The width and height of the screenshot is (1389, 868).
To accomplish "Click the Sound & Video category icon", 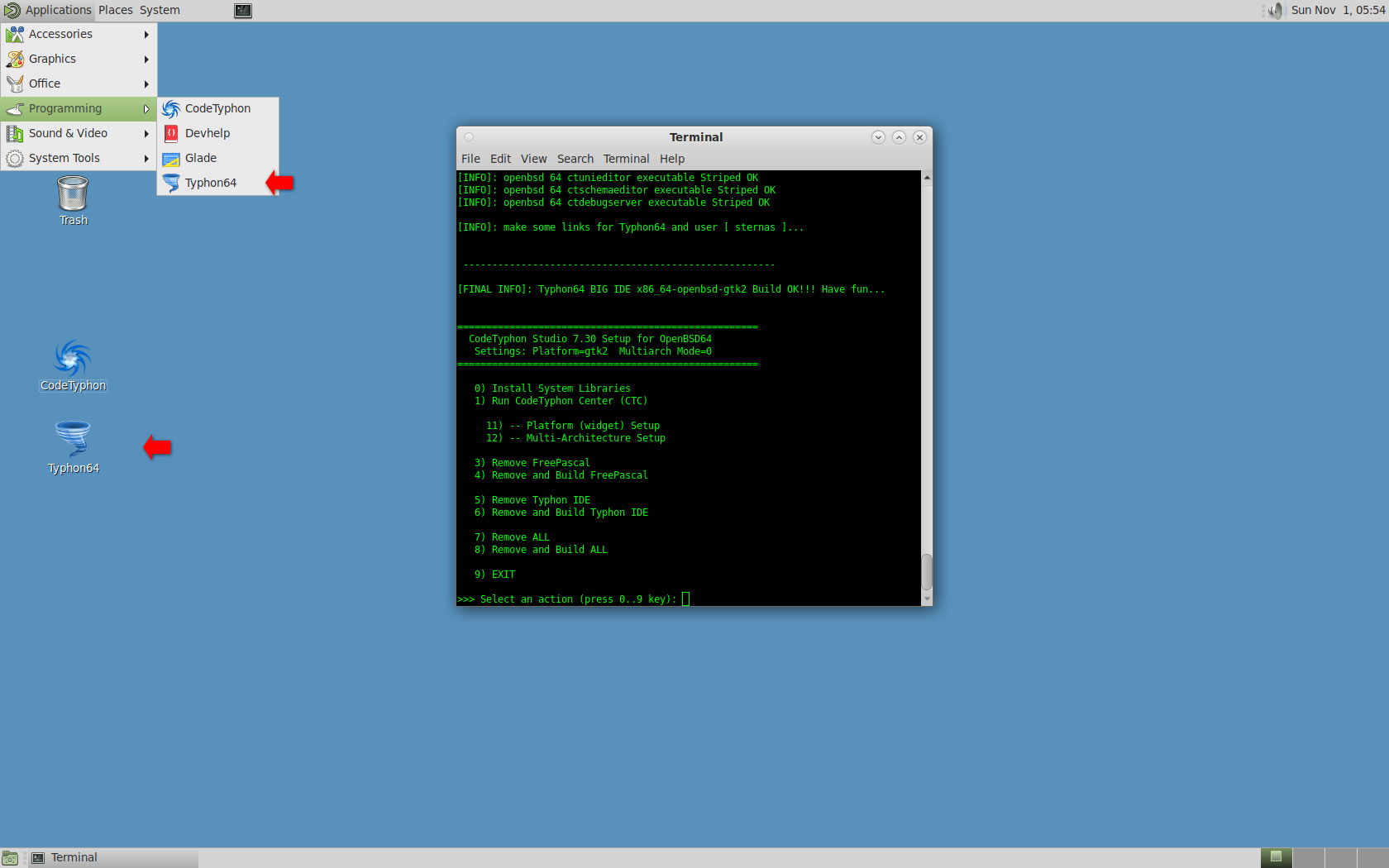I will click(15, 133).
